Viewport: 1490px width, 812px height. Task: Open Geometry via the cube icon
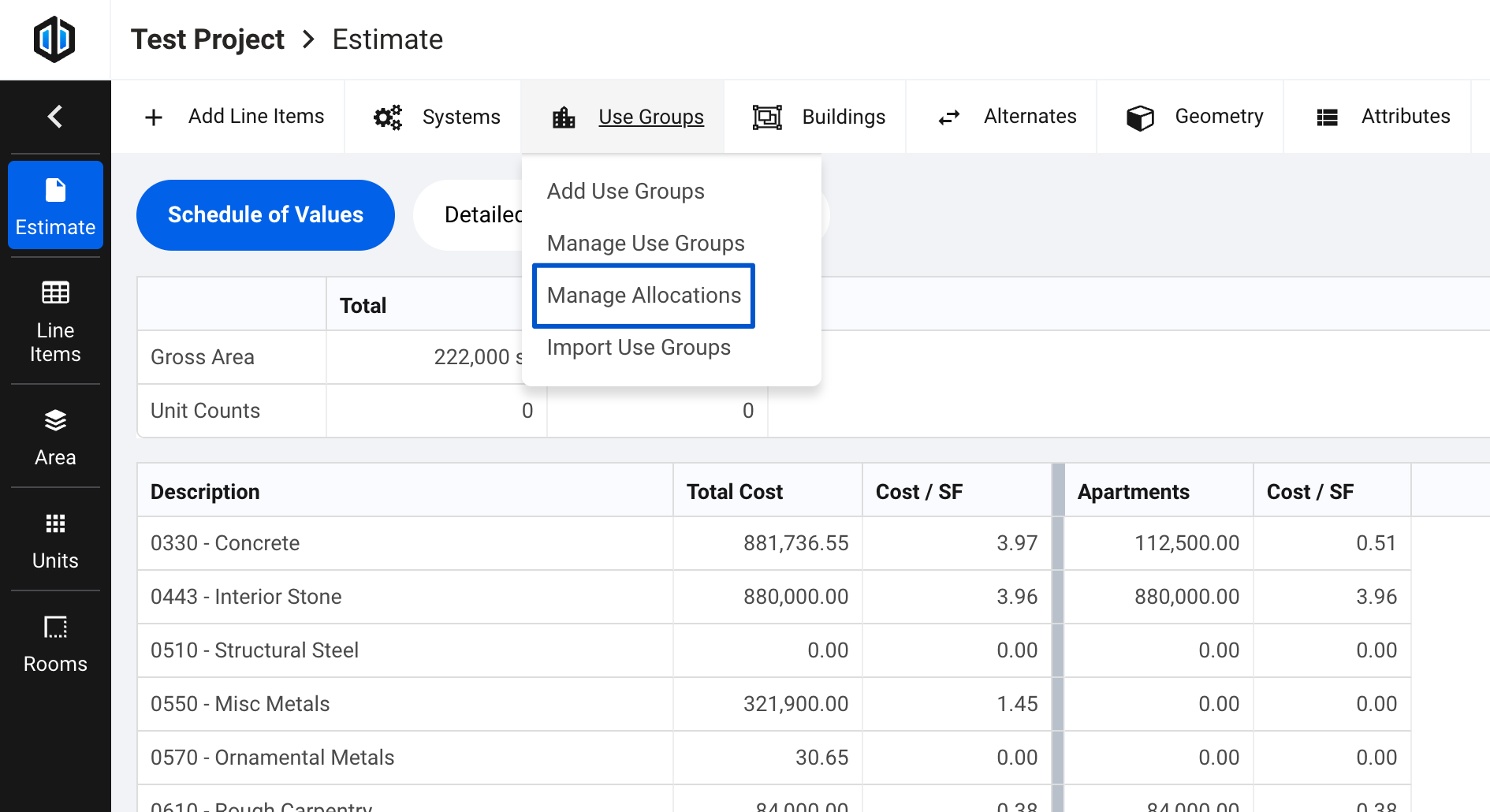coord(1139,116)
